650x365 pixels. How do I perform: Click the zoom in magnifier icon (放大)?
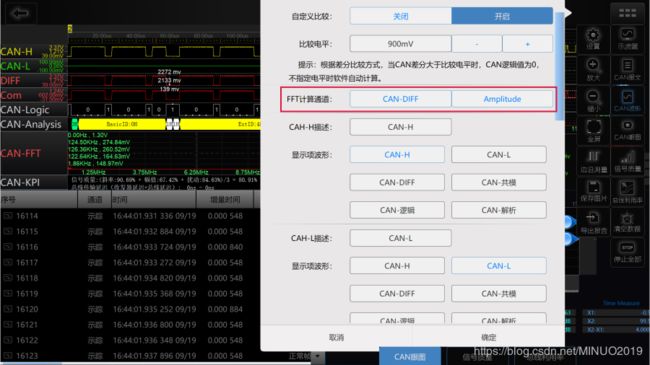pos(593,69)
